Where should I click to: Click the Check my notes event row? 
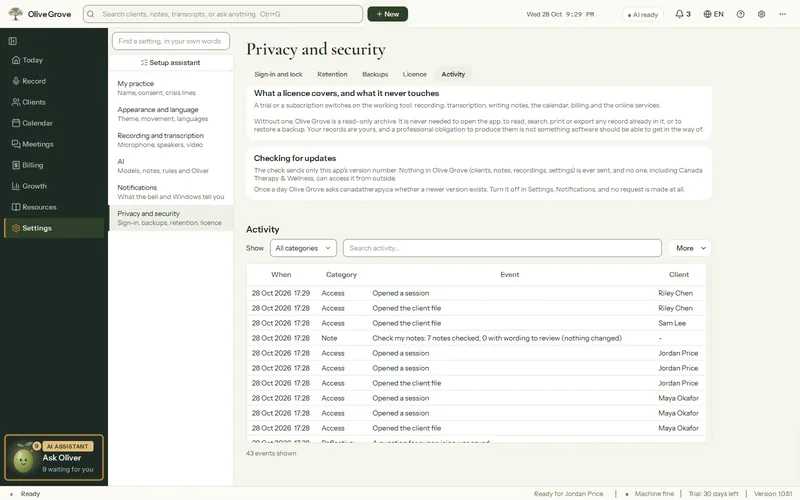[476, 338]
